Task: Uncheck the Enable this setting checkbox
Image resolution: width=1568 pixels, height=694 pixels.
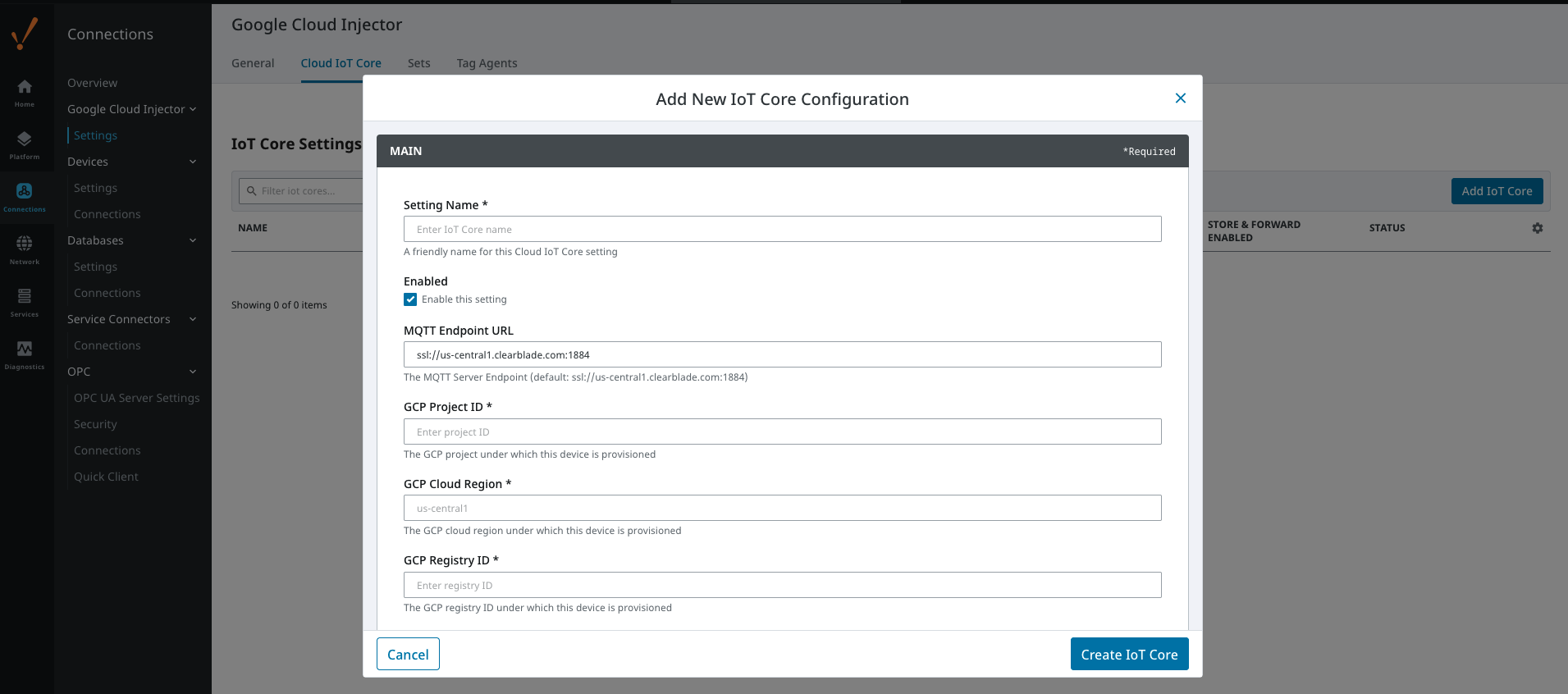Action: pyautogui.click(x=410, y=299)
